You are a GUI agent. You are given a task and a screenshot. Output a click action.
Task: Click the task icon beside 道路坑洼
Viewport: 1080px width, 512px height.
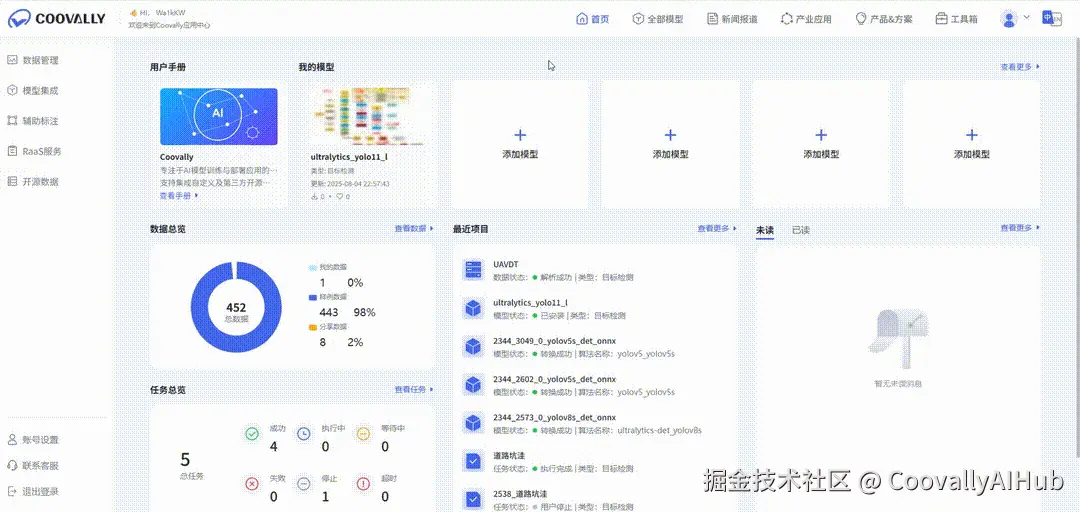click(x=472, y=462)
